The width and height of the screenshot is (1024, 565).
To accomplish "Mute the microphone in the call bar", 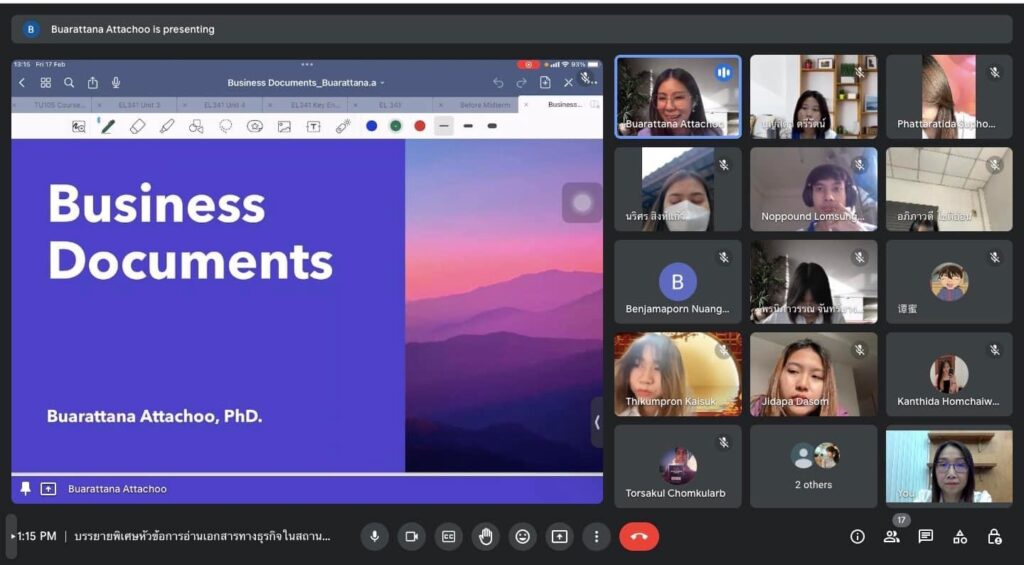I will pyautogui.click(x=375, y=537).
